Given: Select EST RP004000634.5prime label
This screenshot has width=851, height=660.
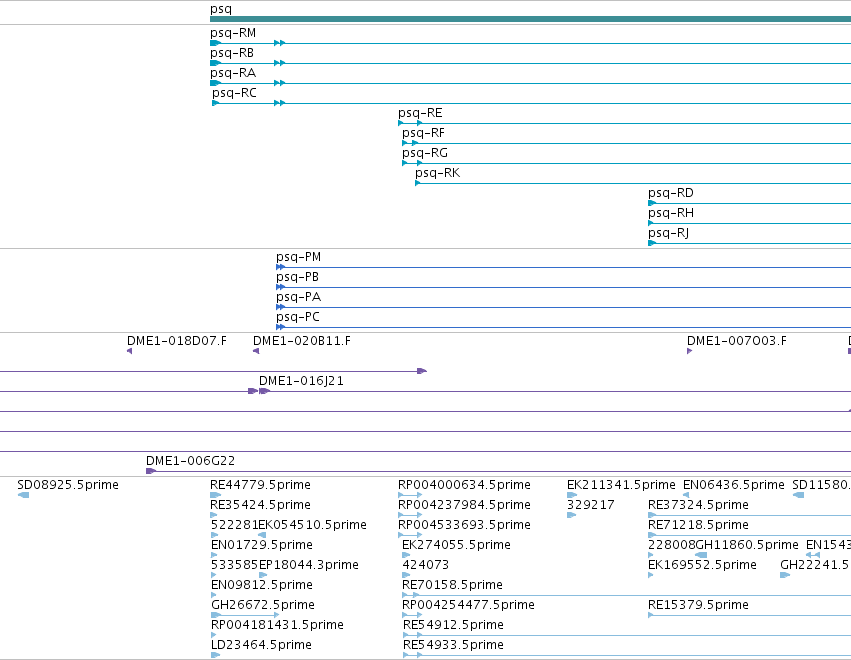Looking at the screenshot, I should [x=464, y=485].
